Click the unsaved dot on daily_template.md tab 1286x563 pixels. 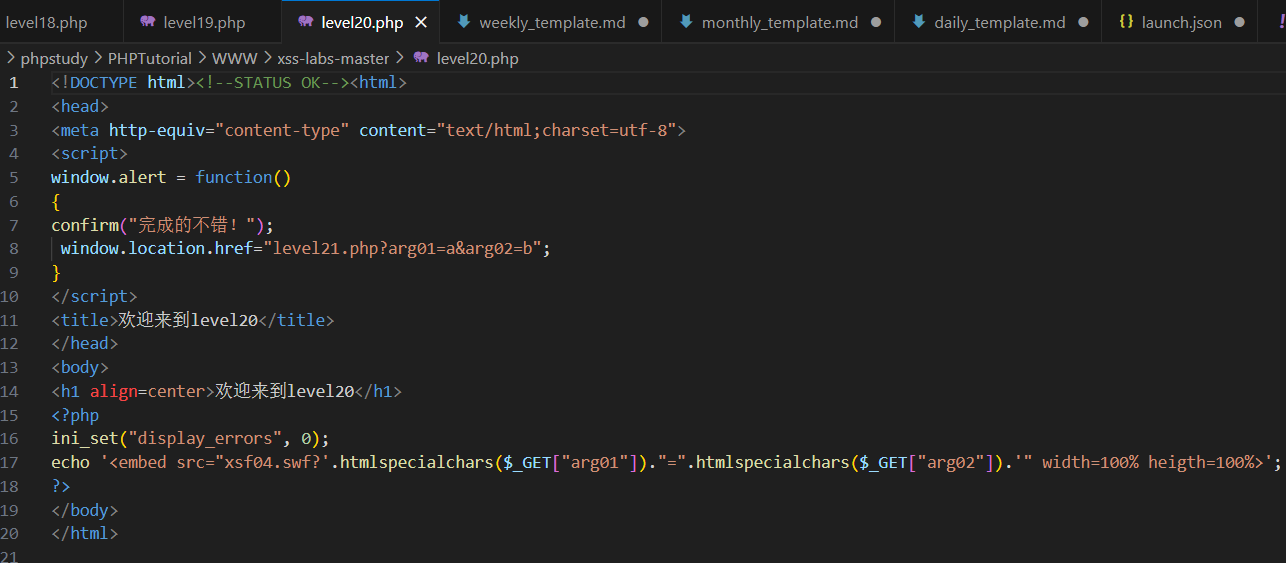(x=1084, y=22)
